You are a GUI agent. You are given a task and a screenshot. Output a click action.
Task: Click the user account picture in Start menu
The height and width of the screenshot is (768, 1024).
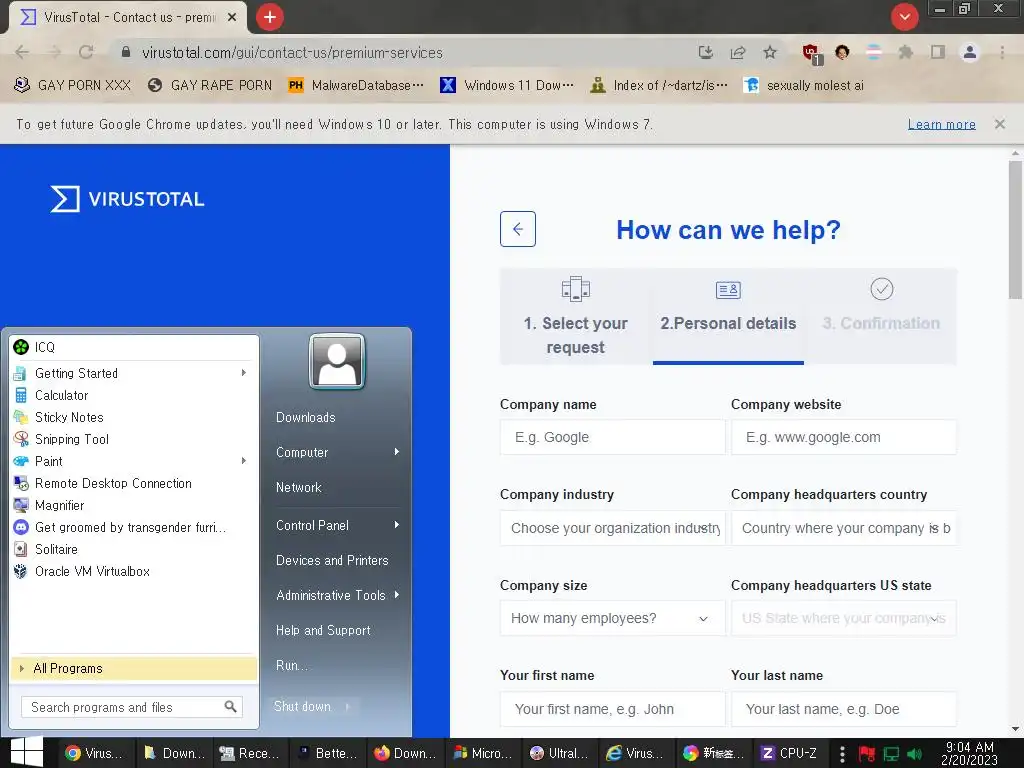point(337,361)
